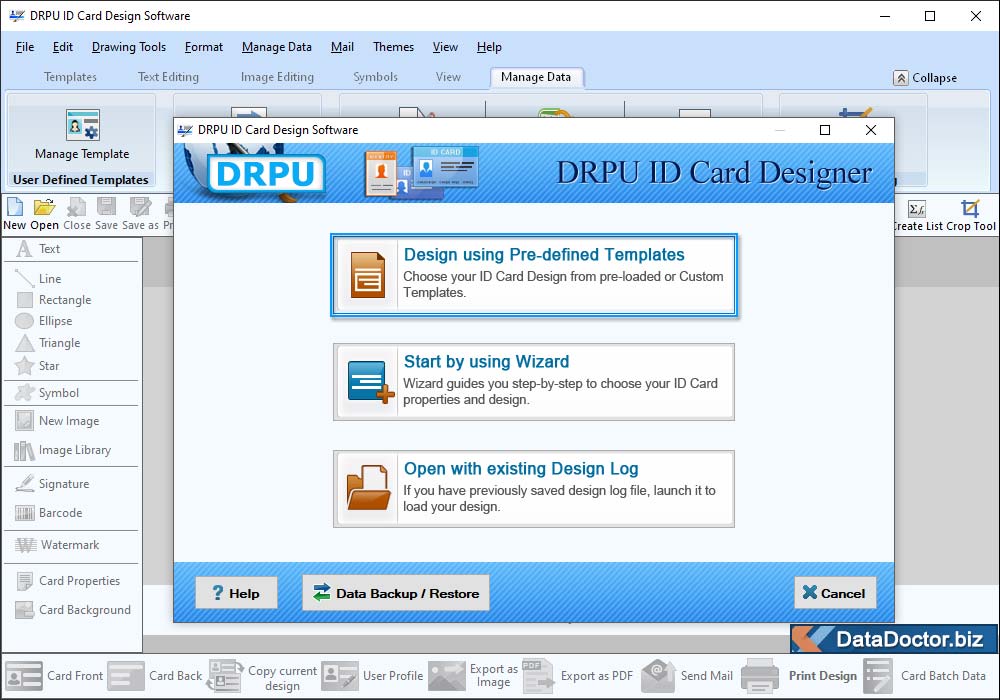Close the DRPU ID Card Designer dialog

pos(871,130)
